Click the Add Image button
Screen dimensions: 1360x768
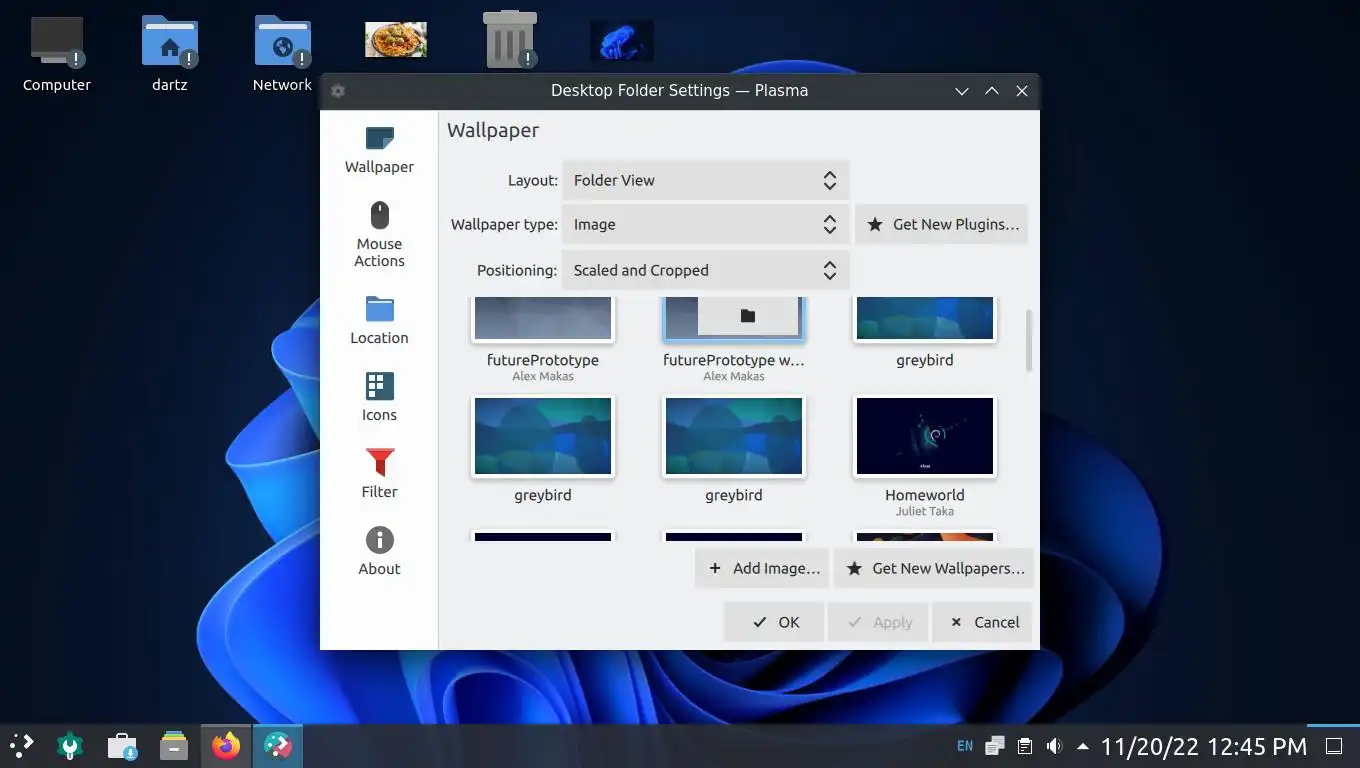click(x=762, y=568)
